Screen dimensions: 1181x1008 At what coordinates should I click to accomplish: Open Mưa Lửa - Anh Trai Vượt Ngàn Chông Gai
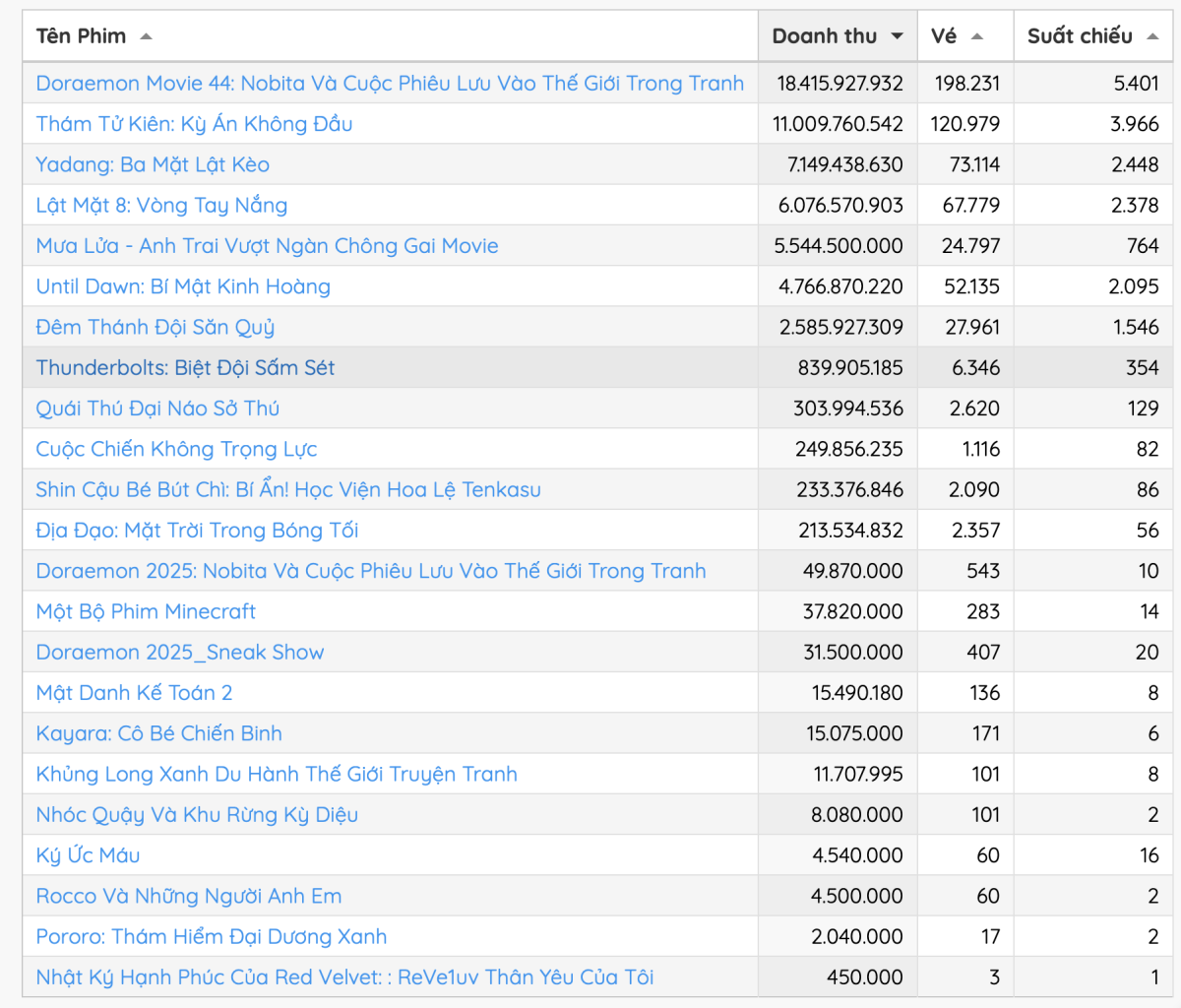(267, 246)
